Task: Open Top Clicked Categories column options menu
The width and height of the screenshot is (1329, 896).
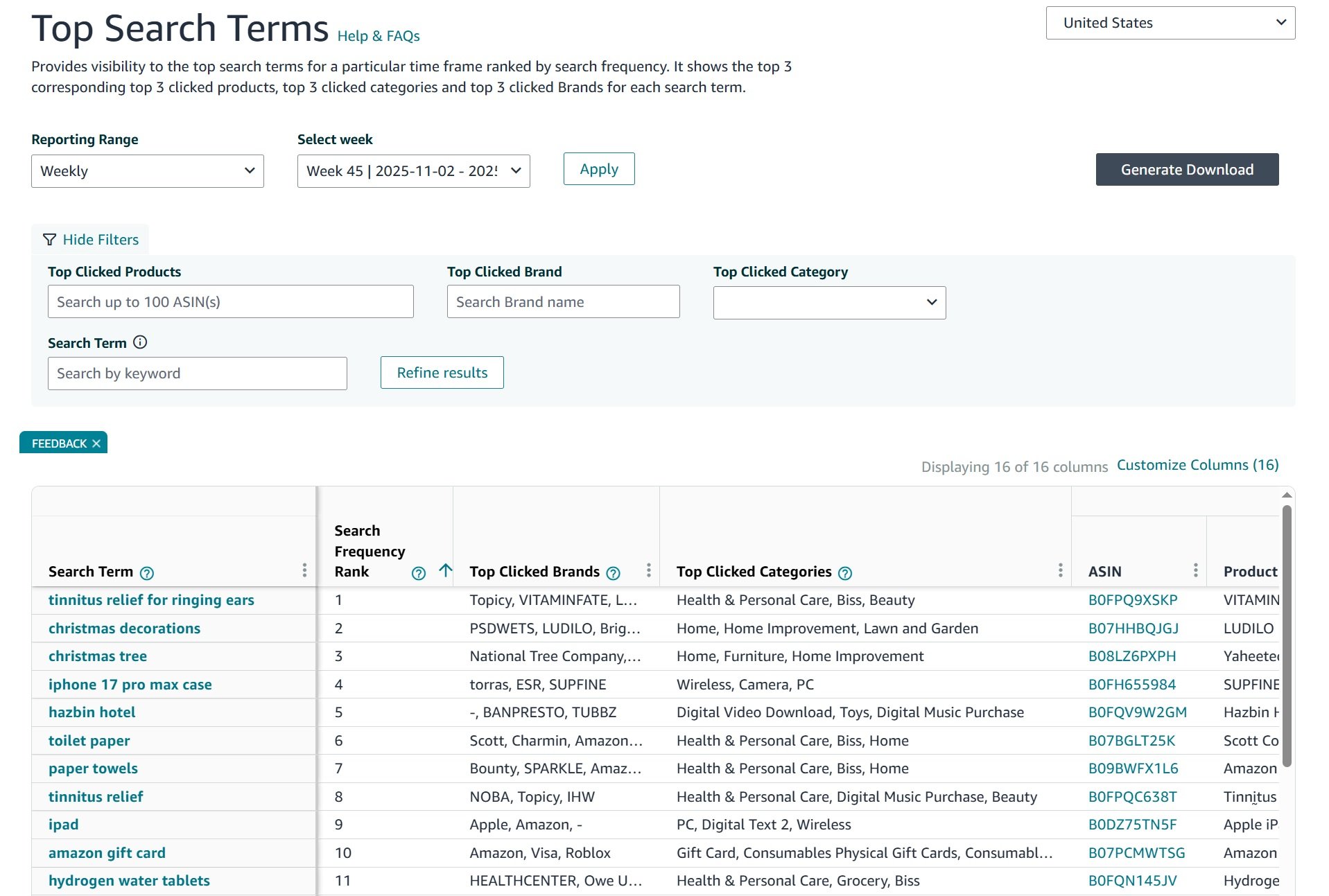Action: click(1059, 570)
